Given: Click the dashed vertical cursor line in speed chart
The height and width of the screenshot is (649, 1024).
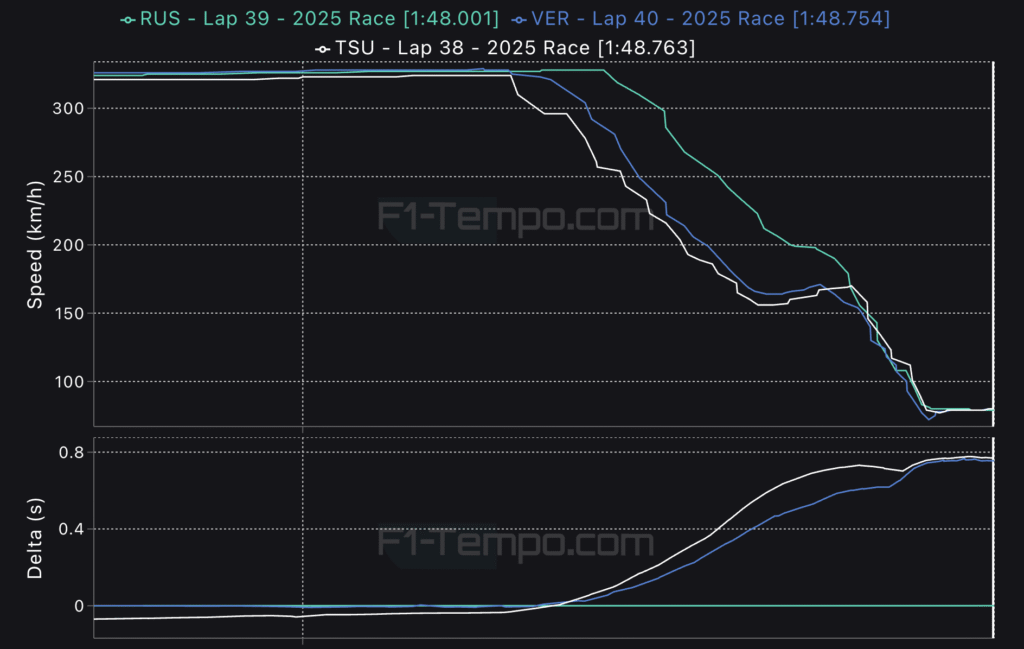Looking at the screenshot, I should [x=303, y=250].
